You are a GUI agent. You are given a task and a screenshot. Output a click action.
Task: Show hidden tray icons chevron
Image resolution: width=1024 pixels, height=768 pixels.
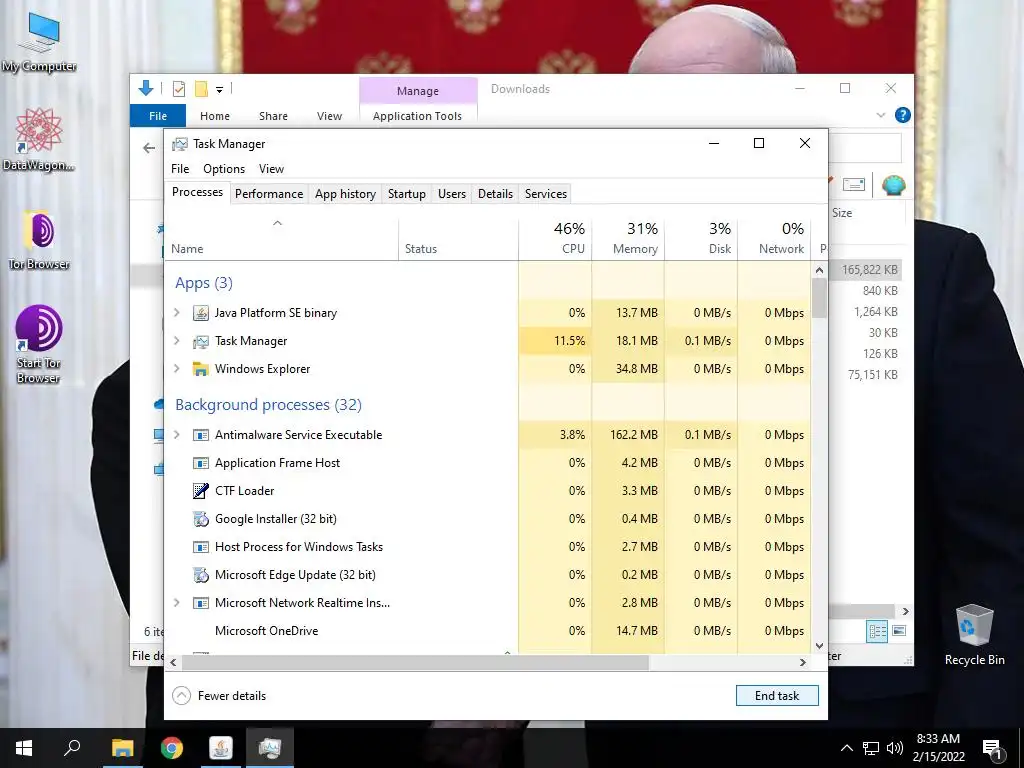coord(846,748)
